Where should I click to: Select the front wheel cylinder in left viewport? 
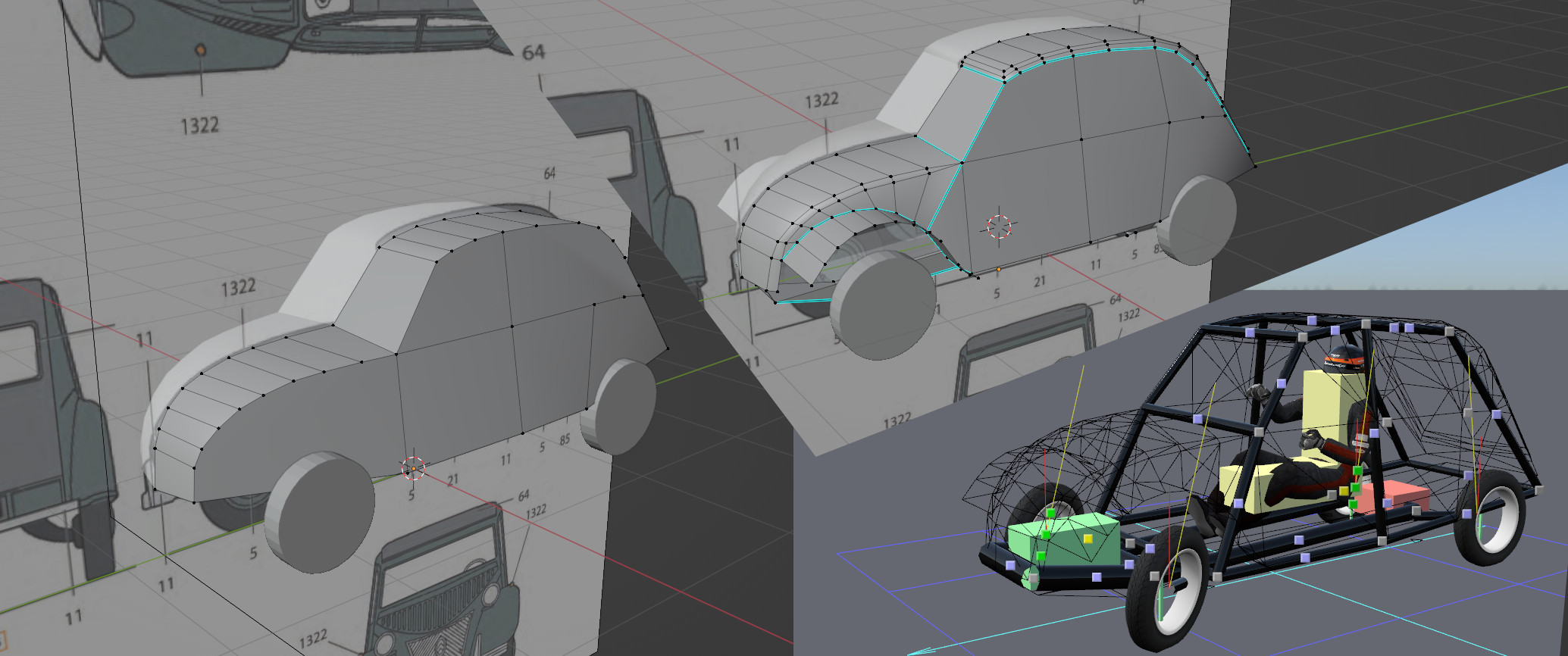[x=319, y=514]
